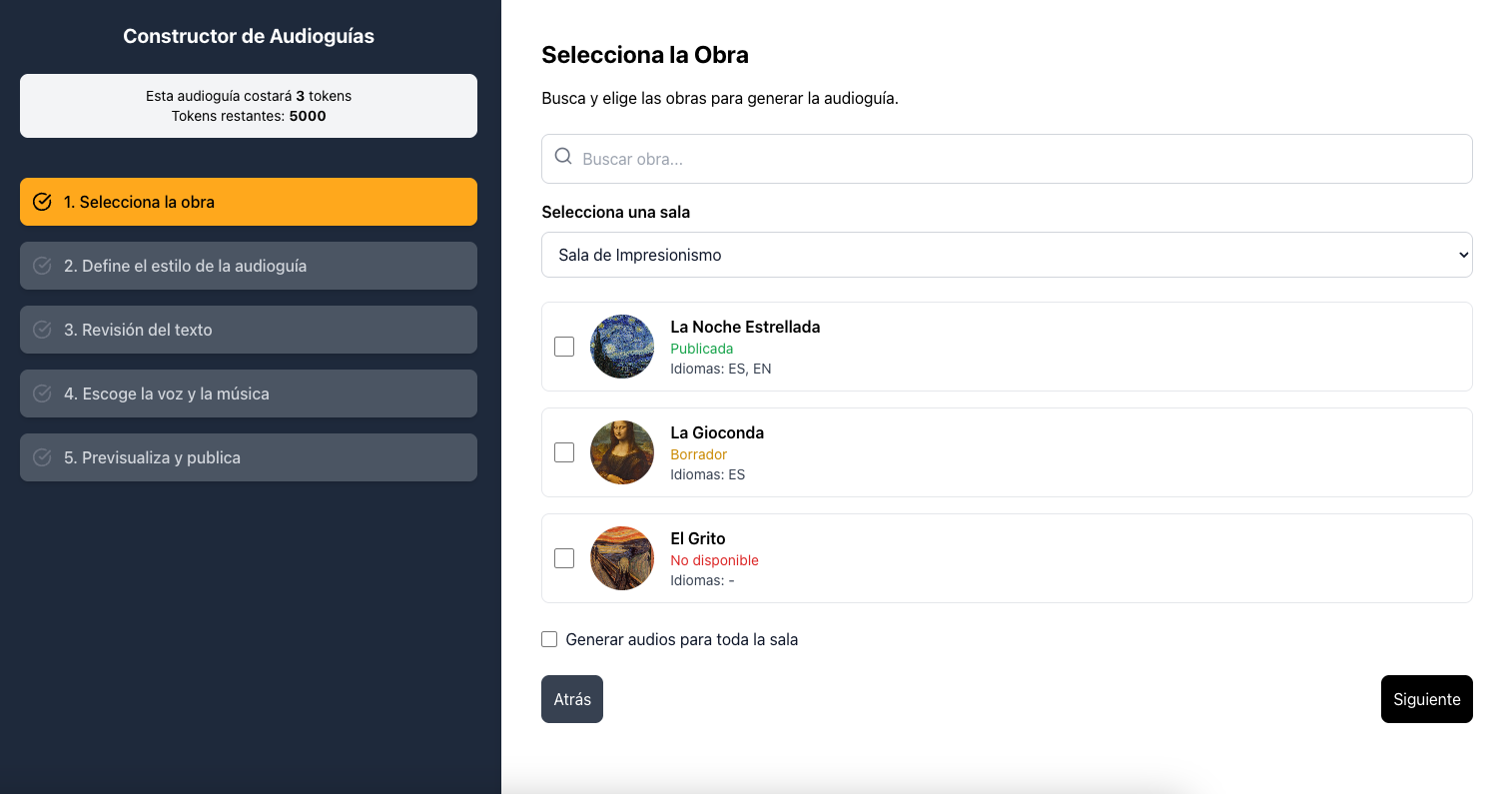The width and height of the screenshot is (1512, 794).
Task: Check the La Noche Estrellada checkbox
Action: [x=564, y=347]
